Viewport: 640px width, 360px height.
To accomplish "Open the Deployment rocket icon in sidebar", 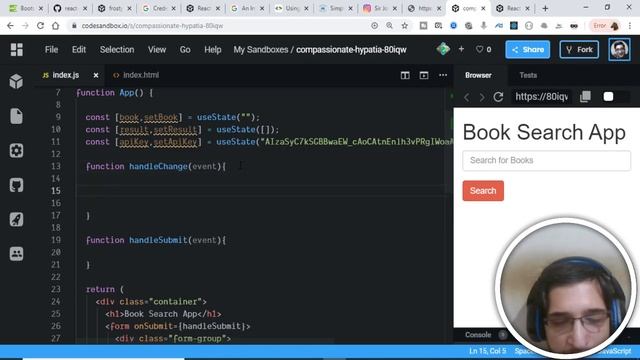I will (16, 220).
